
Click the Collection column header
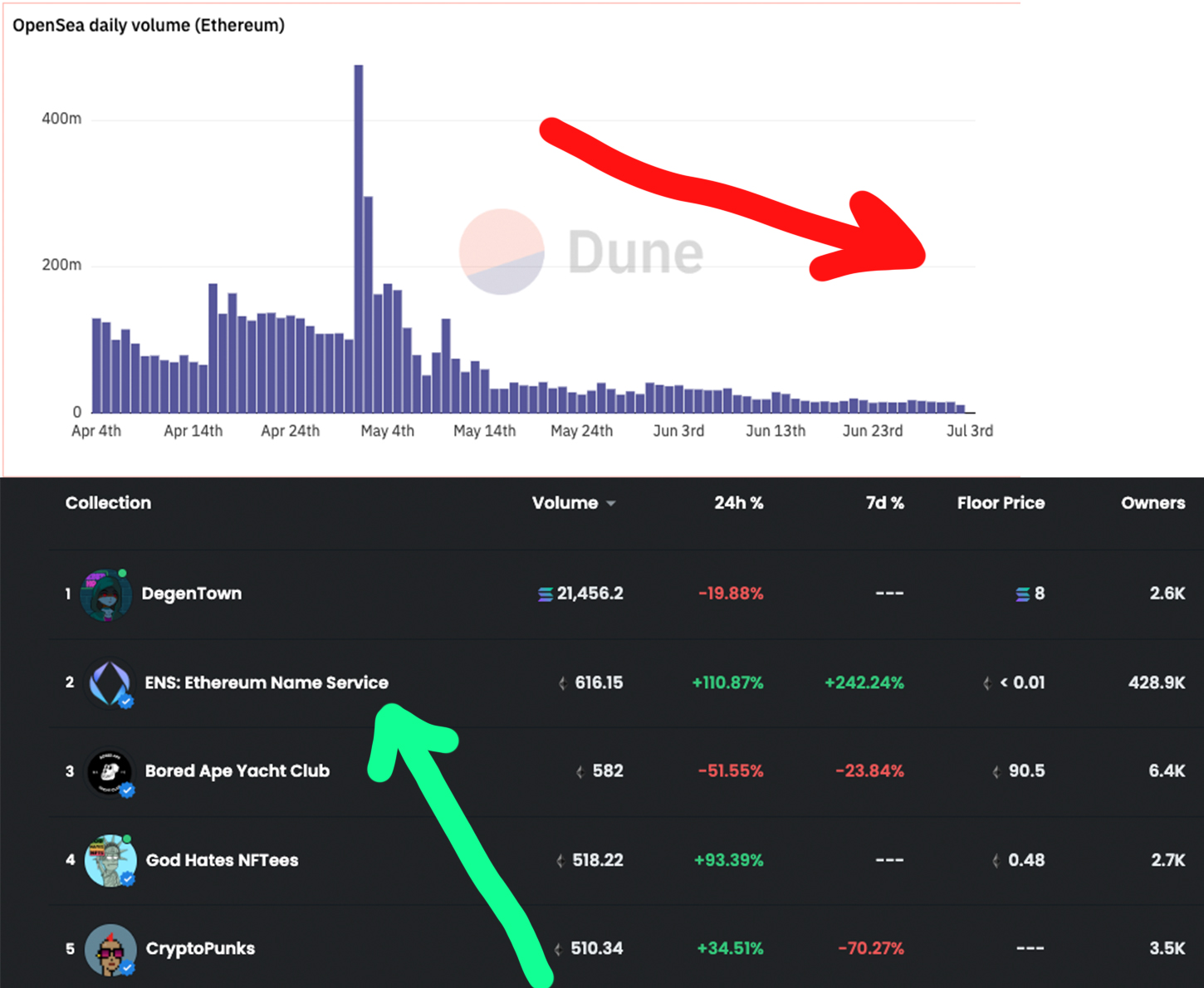(108, 503)
